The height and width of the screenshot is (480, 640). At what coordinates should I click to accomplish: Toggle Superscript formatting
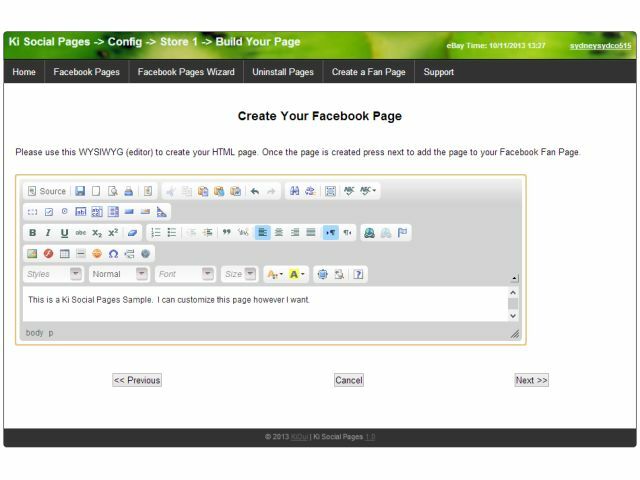point(113,233)
